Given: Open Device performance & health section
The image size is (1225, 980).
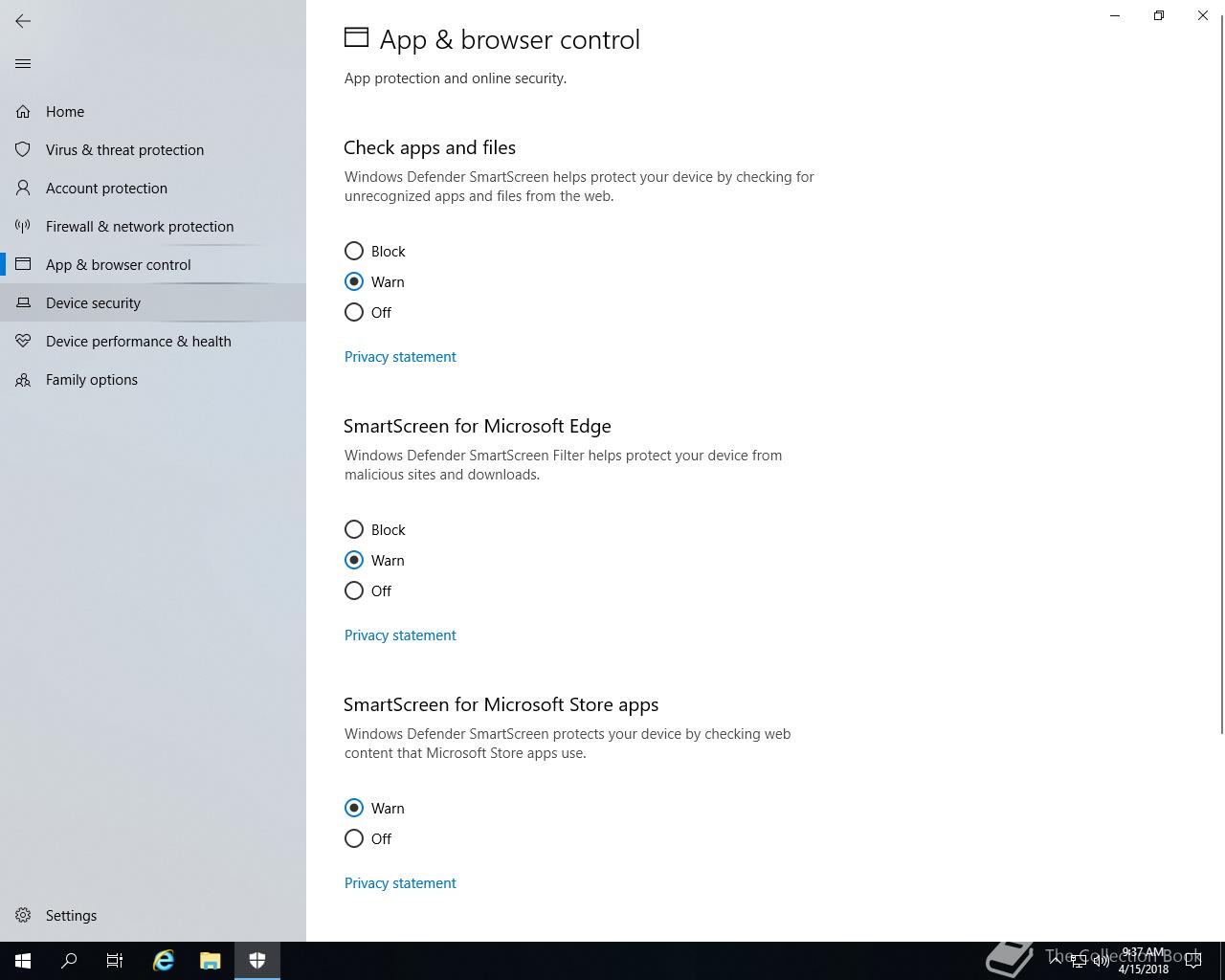Looking at the screenshot, I should [139, 342].
